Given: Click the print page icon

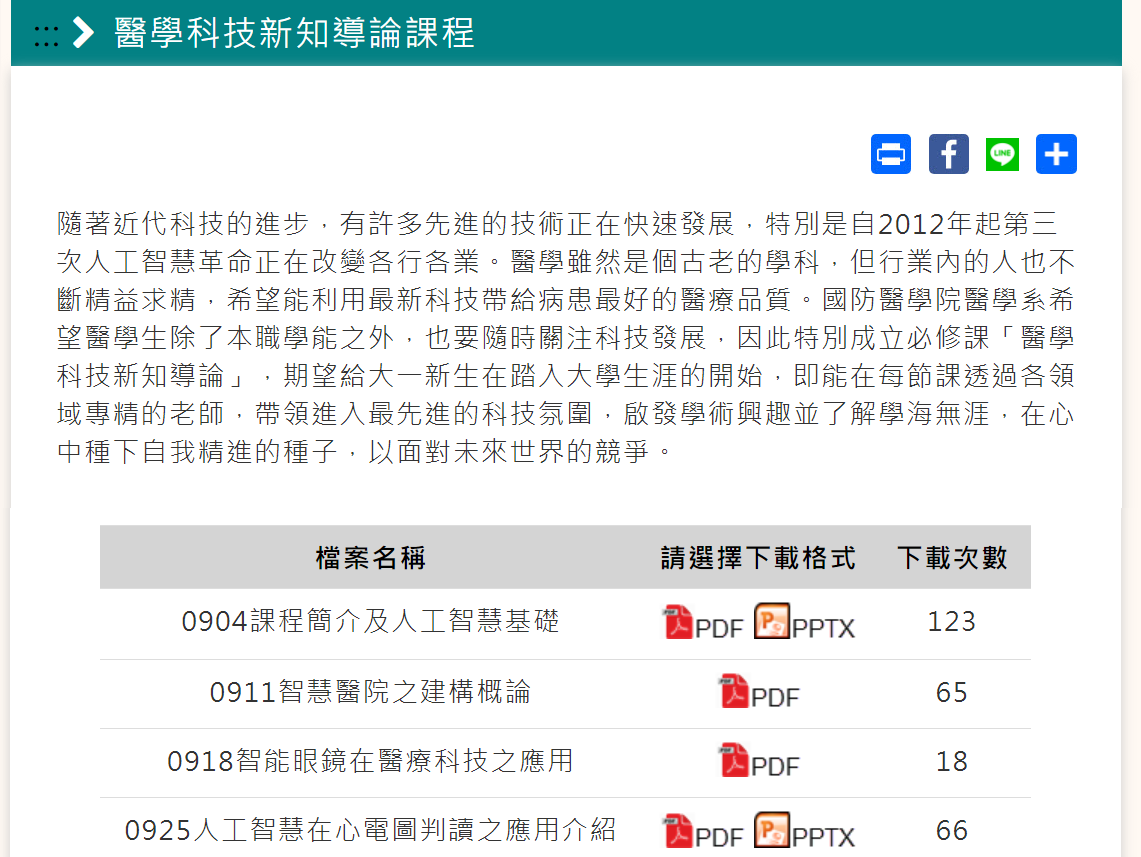Looking at the screenshot, I should point(891,154).
